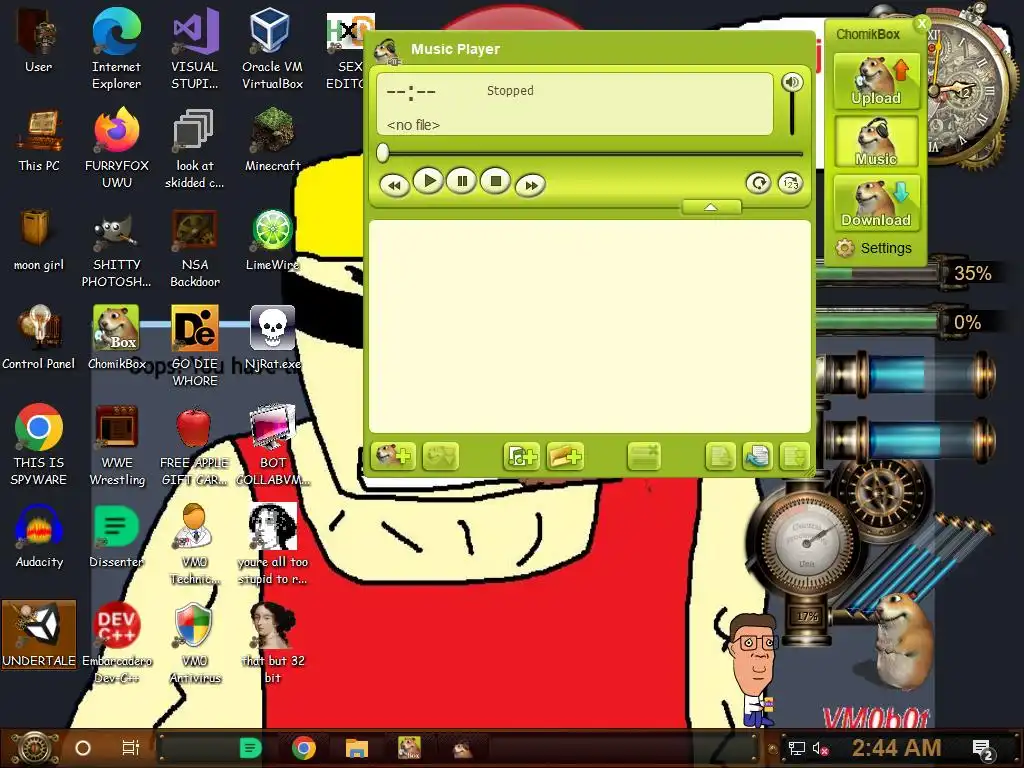The image size is (1024, 768).
Task: Open the notification center with 2 alerts
Action: pos(982,750)
